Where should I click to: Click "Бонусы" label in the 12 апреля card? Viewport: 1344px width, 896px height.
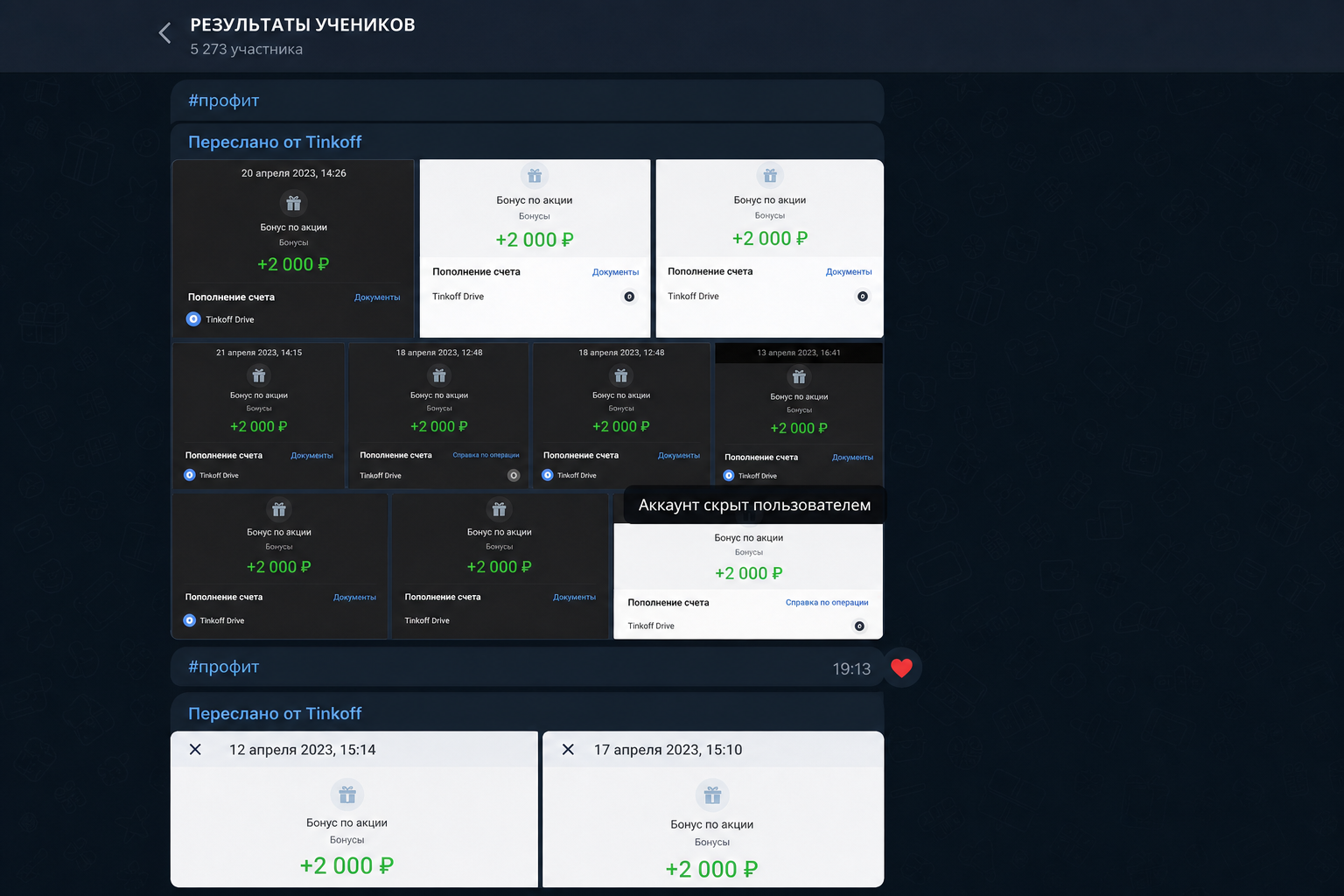[x=347, y=840]
